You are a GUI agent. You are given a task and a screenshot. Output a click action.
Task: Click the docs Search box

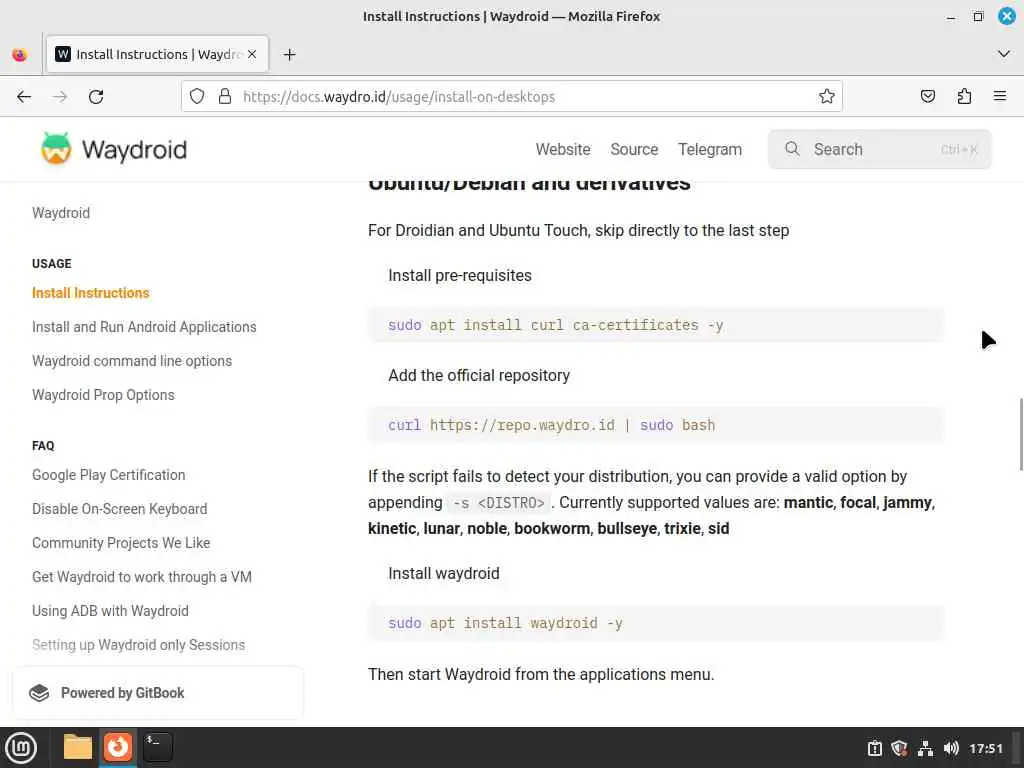880,150
